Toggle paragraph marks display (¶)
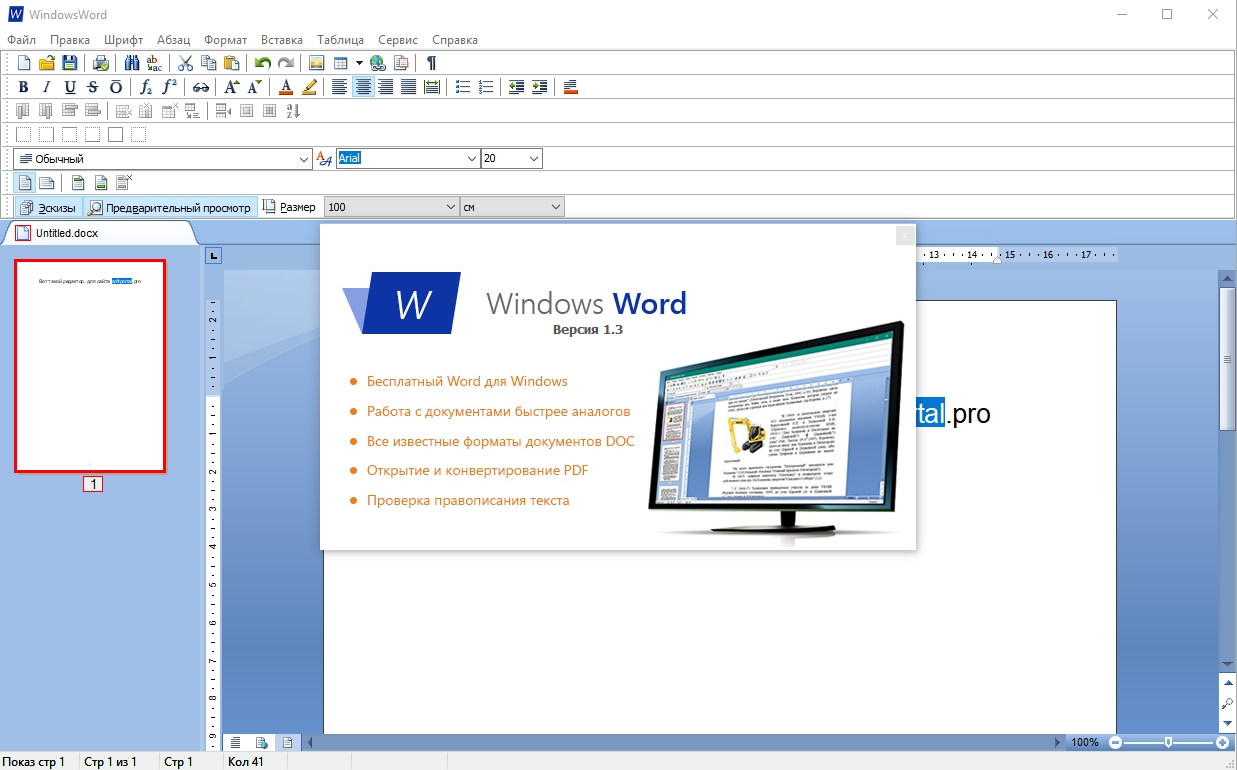 pos(432,63)
